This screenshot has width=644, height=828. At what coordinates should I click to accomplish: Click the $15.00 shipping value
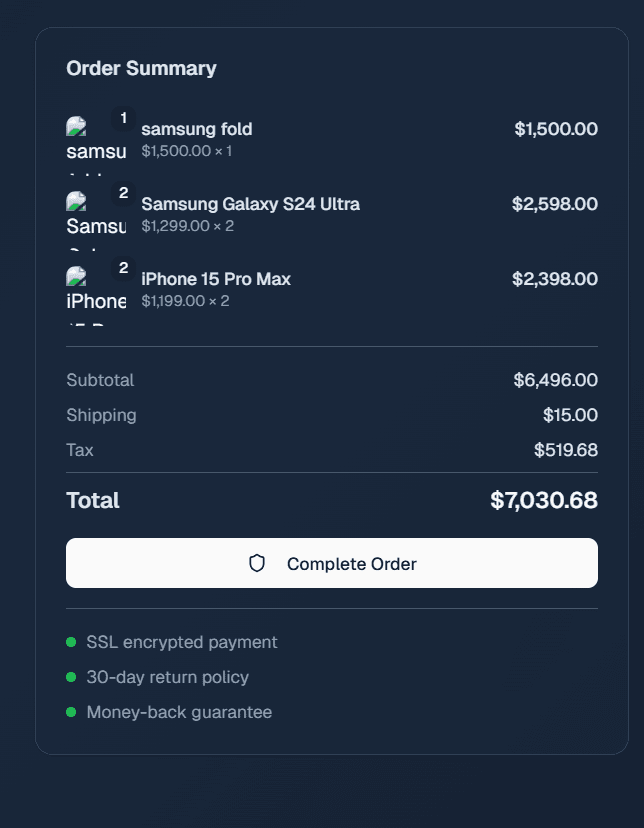(570, 415)
